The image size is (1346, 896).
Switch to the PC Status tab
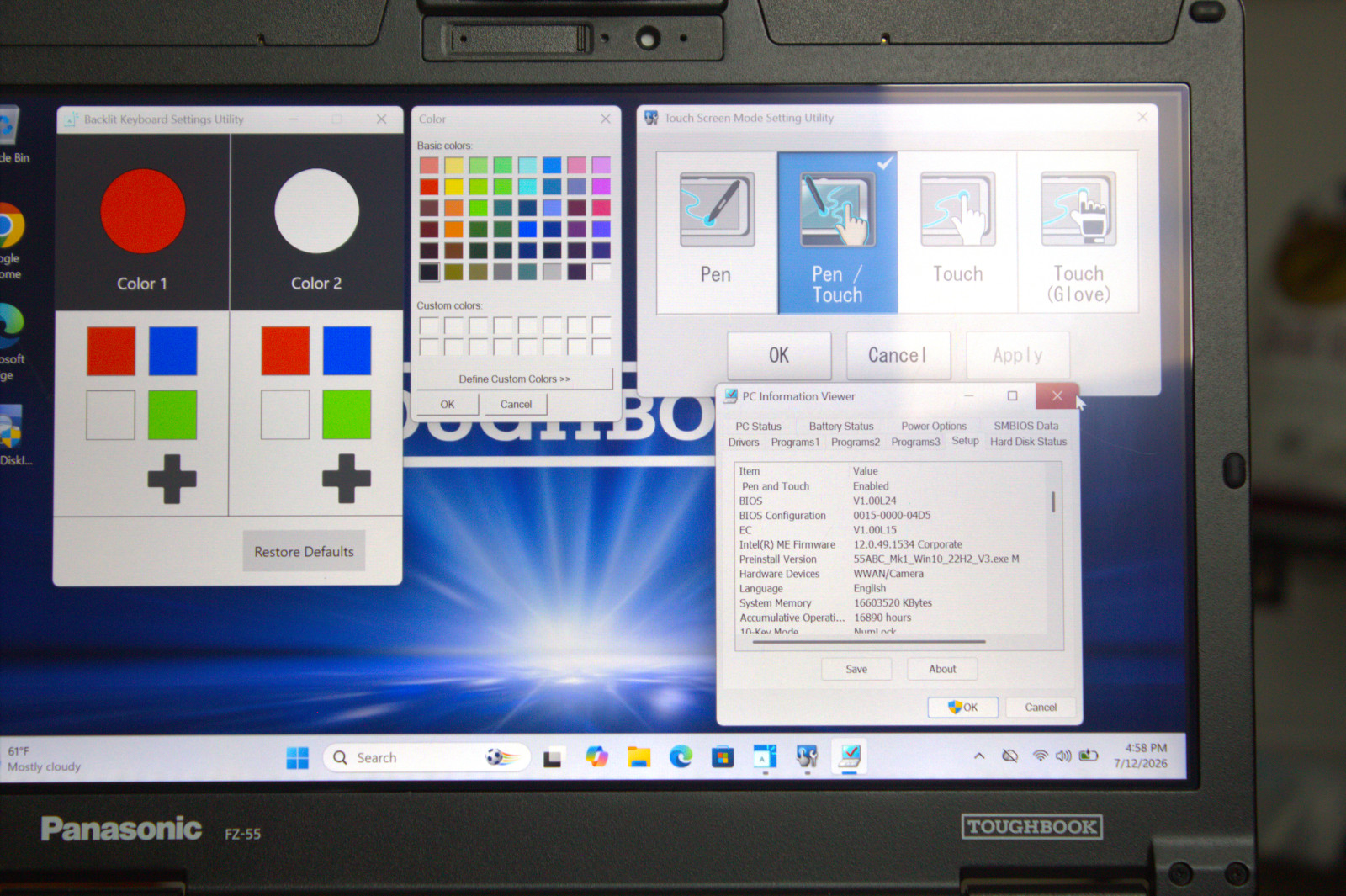[758, 427]
